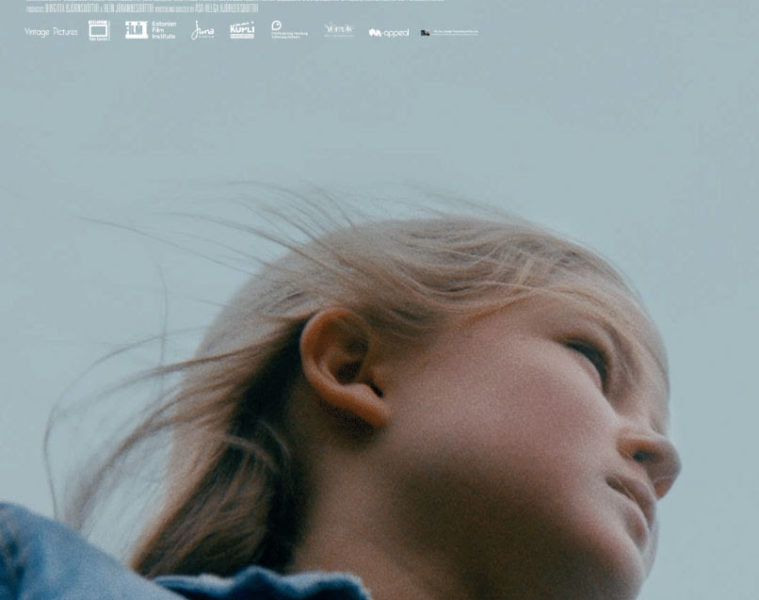Click the denim jacket collar
Viewport: 759px width, 600px height.
260,585
